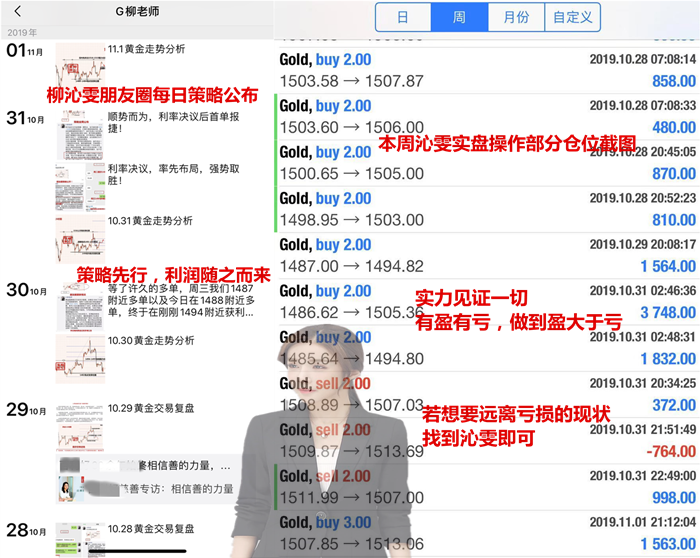Open page title G柳老师

pos(137,12)
